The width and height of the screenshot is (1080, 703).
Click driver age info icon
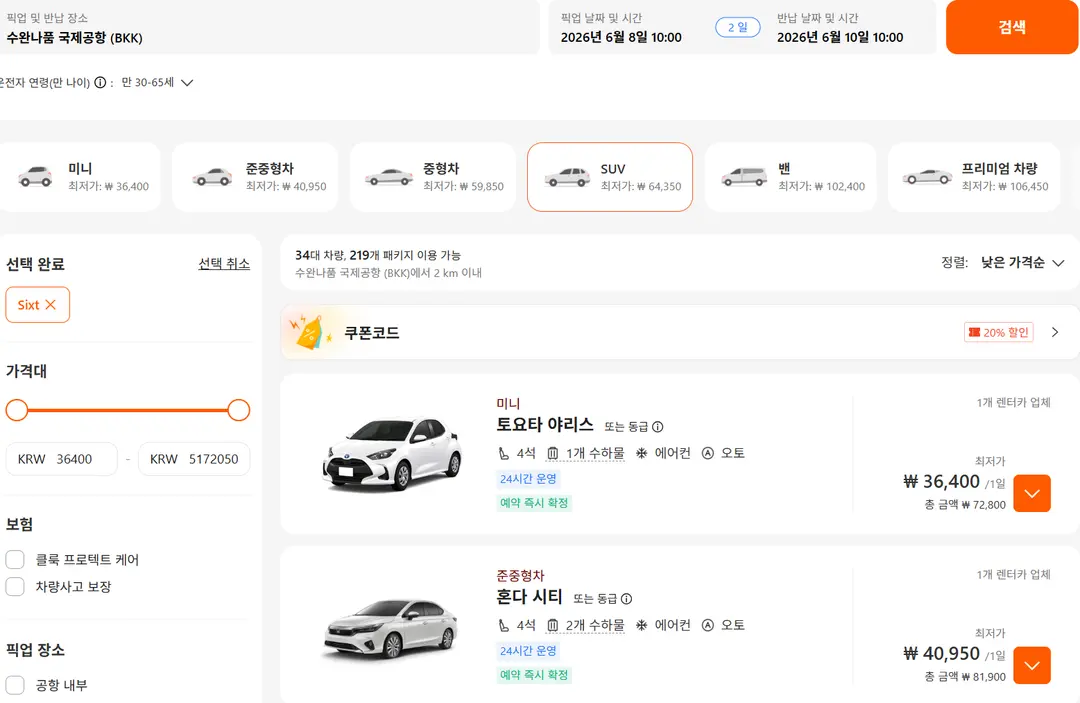click(x=100, y=83)
